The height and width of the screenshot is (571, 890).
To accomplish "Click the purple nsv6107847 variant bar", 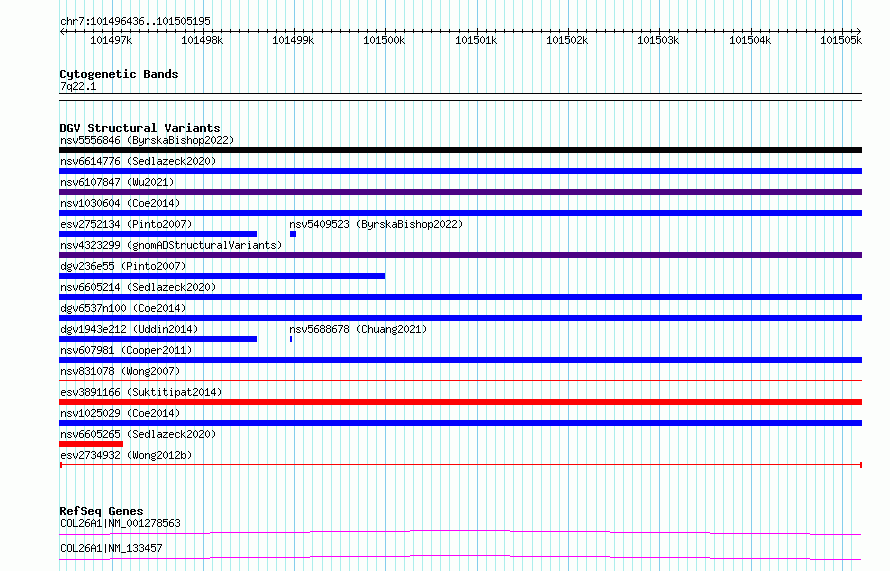I will point(460,192).
